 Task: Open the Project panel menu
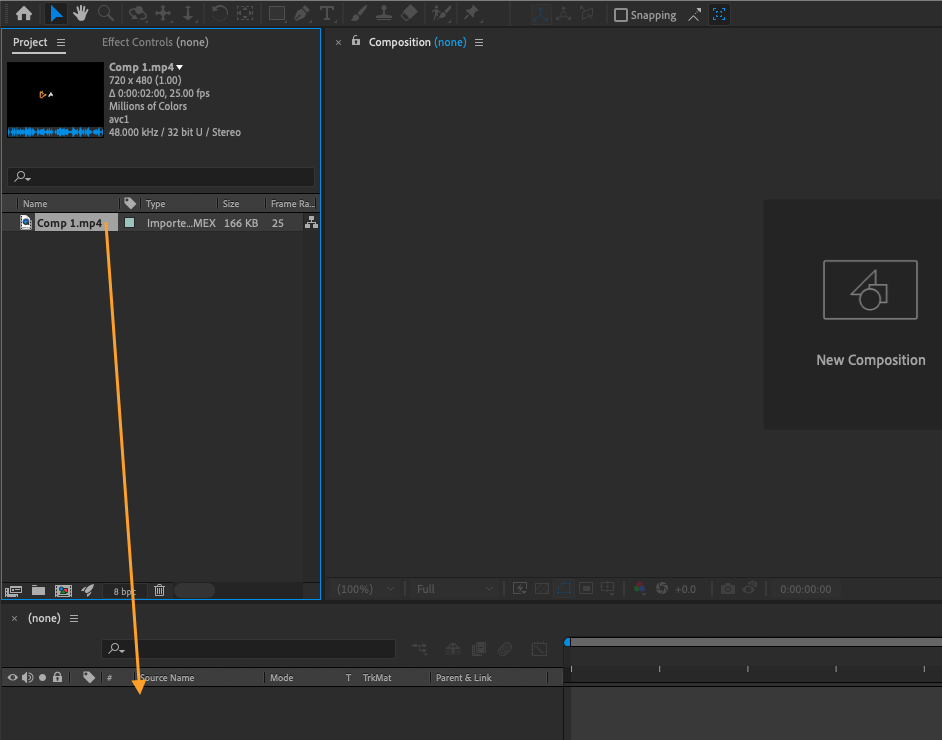coord(61,42)
